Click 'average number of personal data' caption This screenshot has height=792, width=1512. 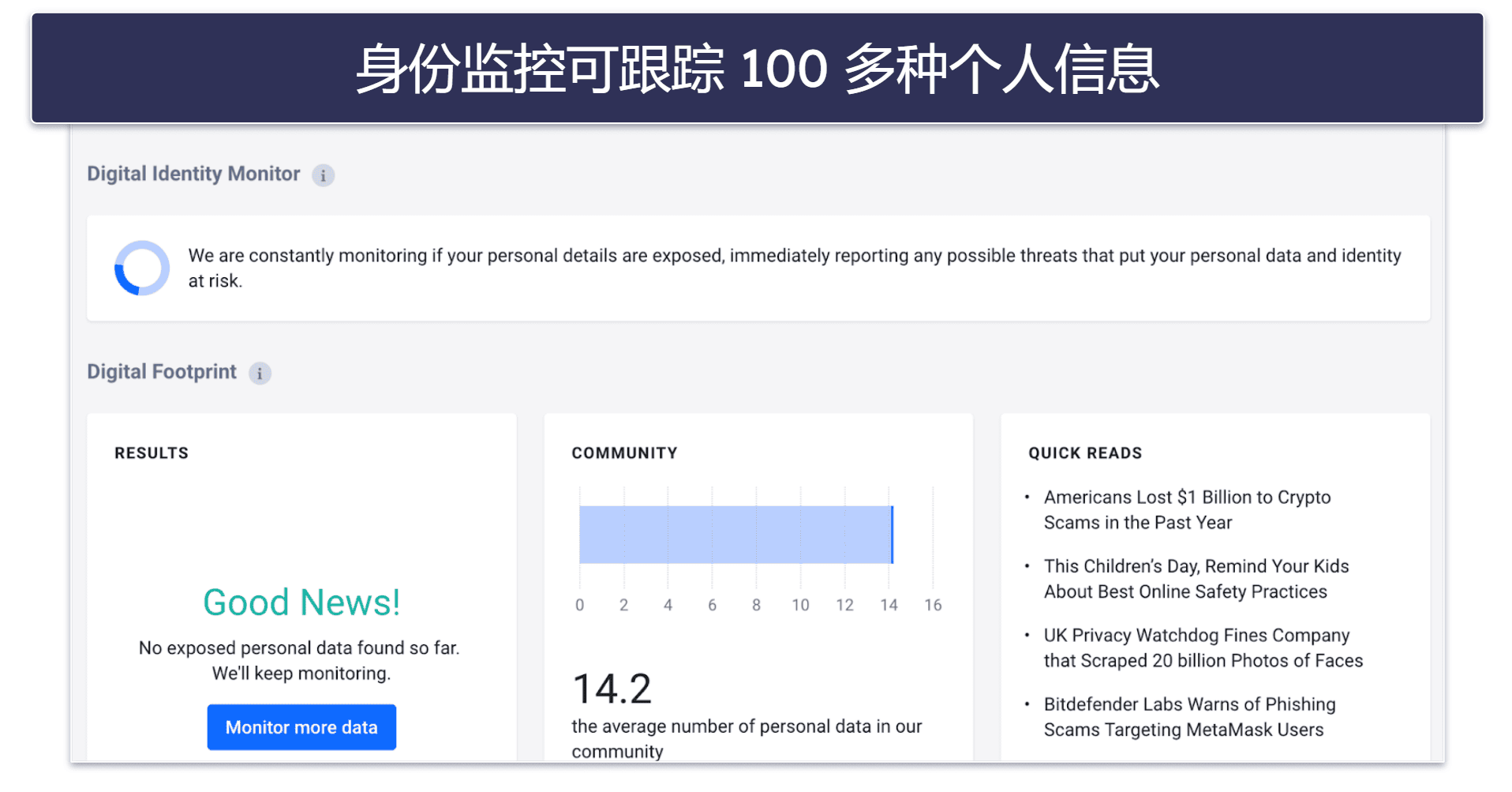pos(747,738)
